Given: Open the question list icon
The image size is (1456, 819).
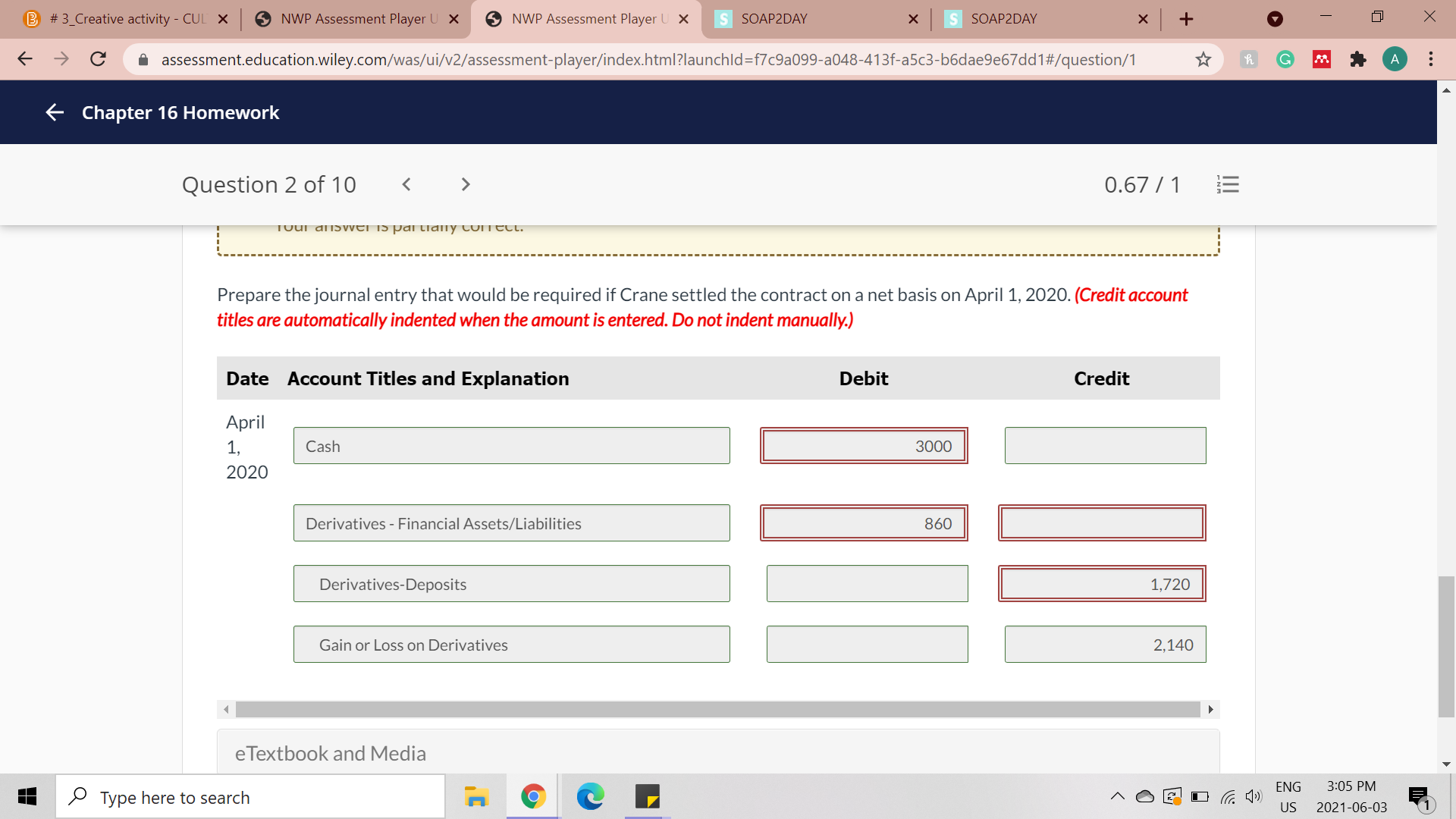Looking at the screenshot, I should pyautogui.click(x=1228, y=184).
